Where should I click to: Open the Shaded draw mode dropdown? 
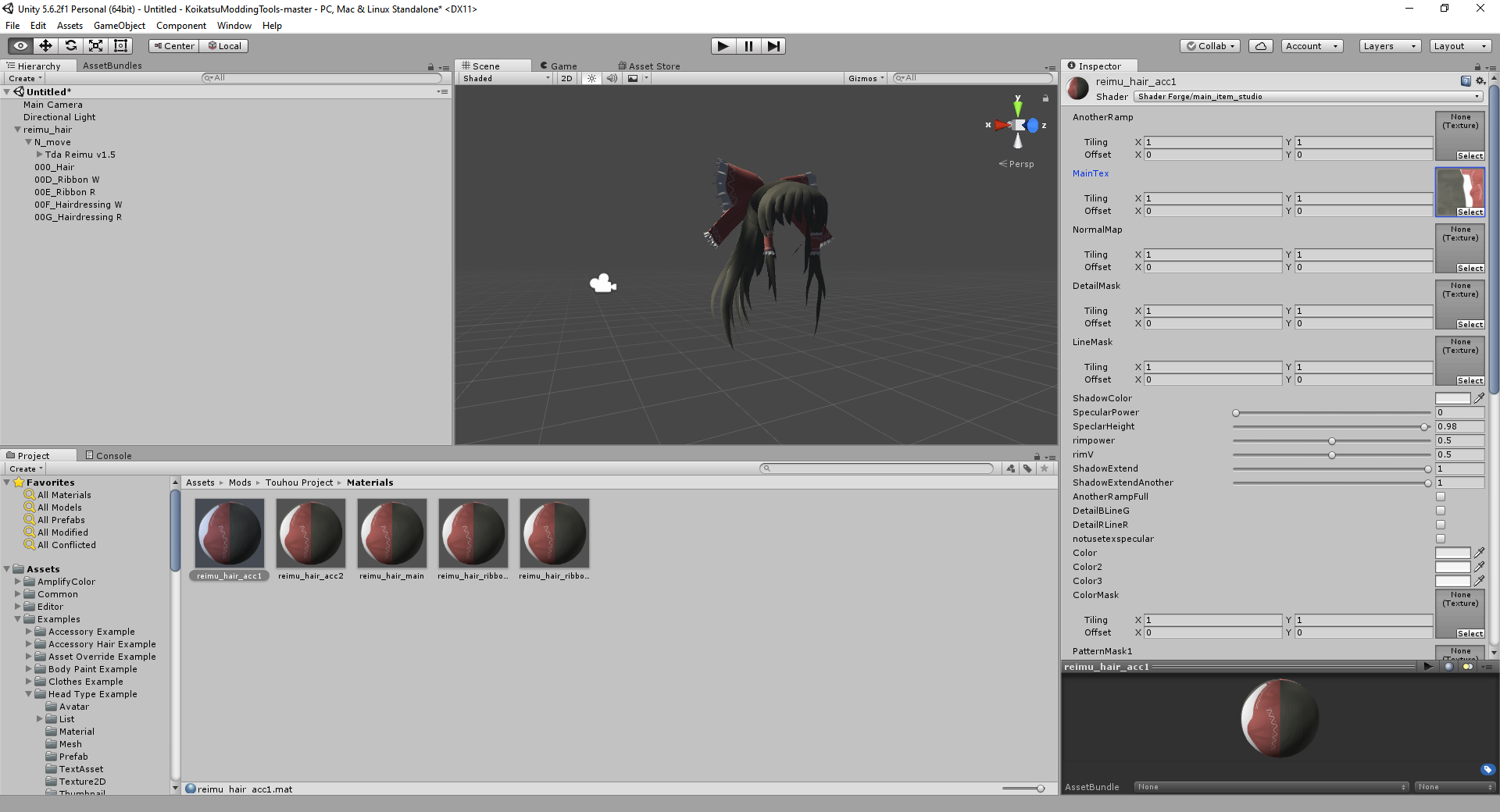click(x=504, y=78)
